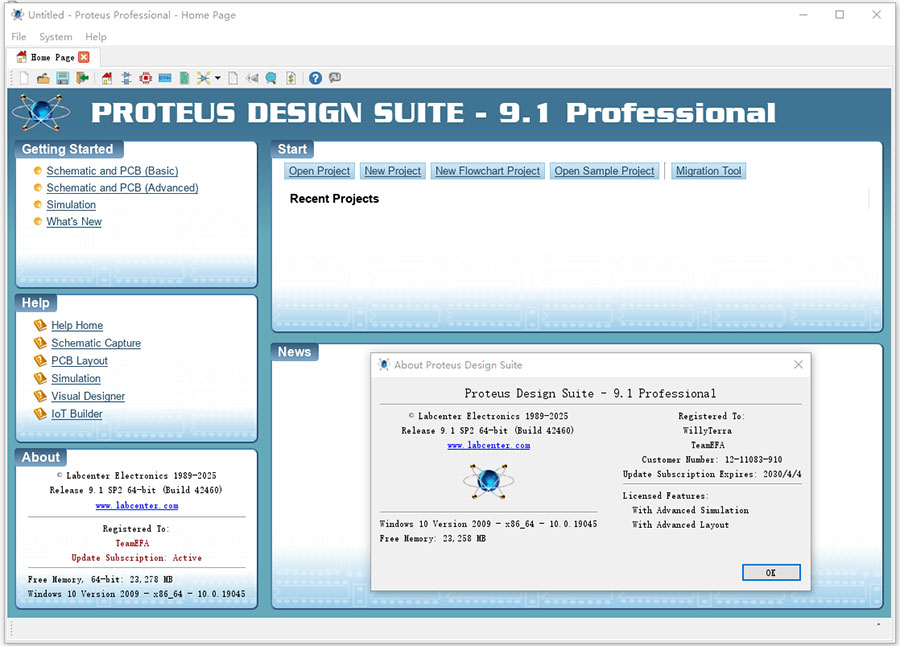
Task: Click the Proteus atom logo in the banner
Action: coord(41,112)
